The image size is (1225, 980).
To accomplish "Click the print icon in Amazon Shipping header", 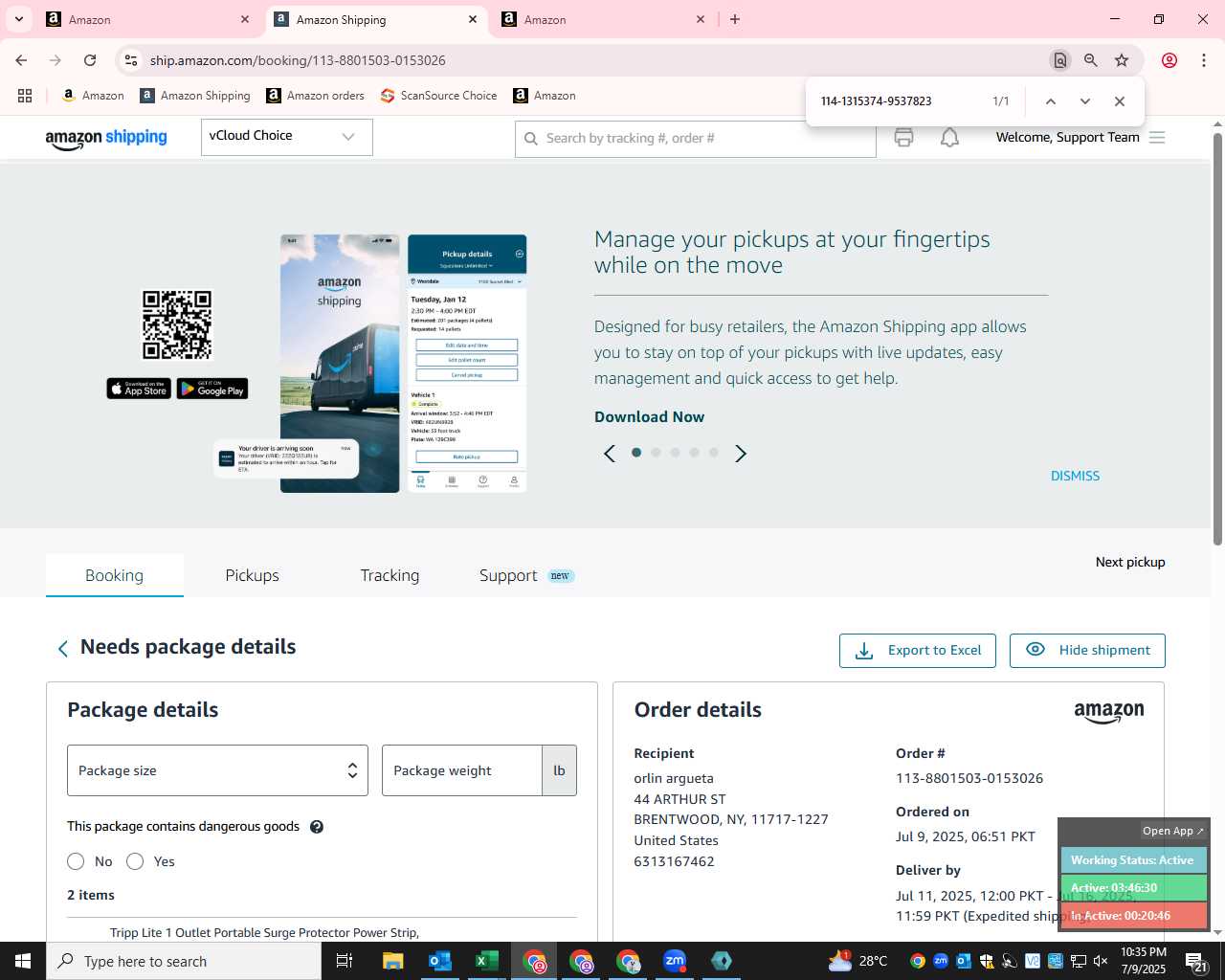I will coord(903,138).
